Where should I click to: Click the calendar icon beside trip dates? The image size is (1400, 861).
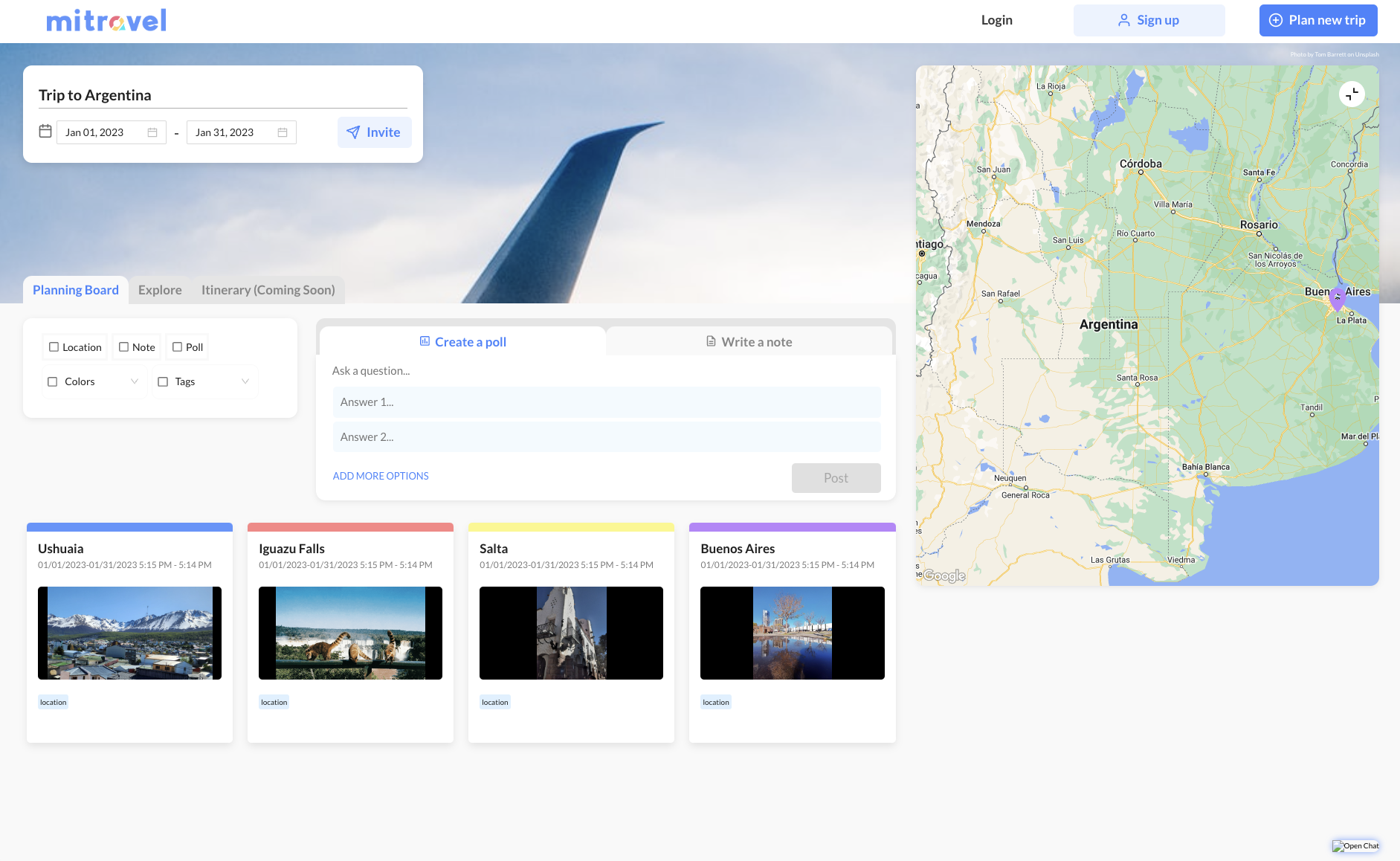coord(45,132)
